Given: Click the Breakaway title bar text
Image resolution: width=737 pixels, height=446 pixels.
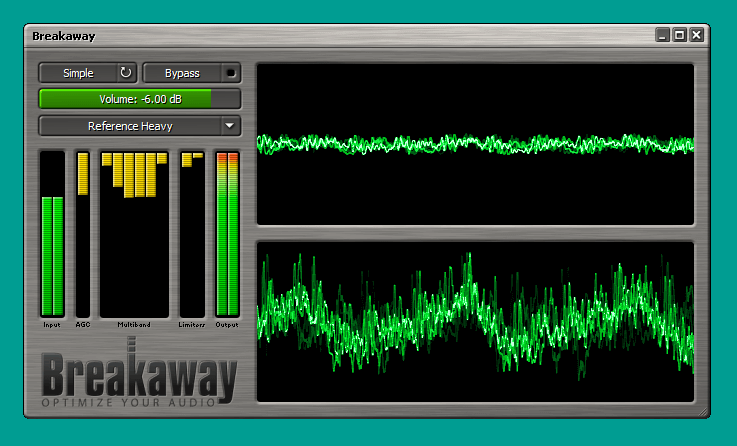Looking at the screenshot, I should [x=63, y=36].
